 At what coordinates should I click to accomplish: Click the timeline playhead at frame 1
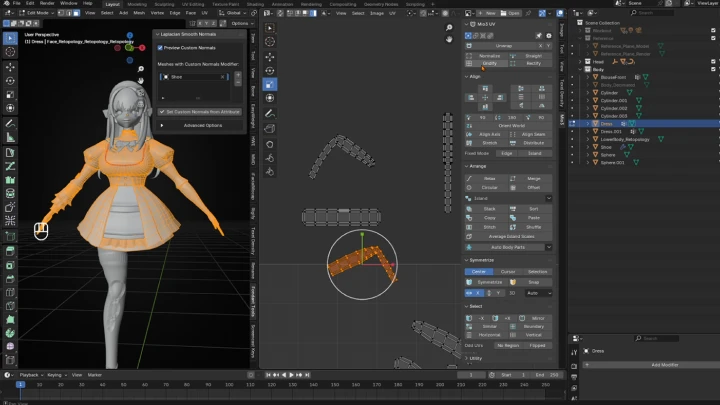pyautogui.click(x=20, y=384)
